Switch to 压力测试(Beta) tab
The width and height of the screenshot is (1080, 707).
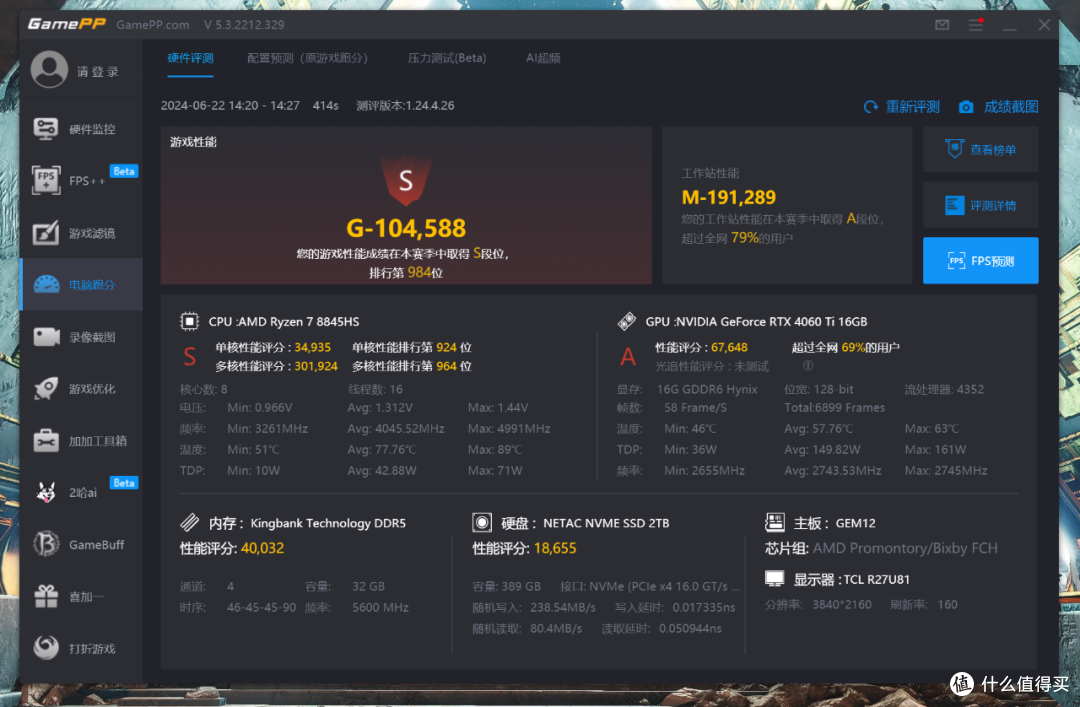(x=447, y=58)
